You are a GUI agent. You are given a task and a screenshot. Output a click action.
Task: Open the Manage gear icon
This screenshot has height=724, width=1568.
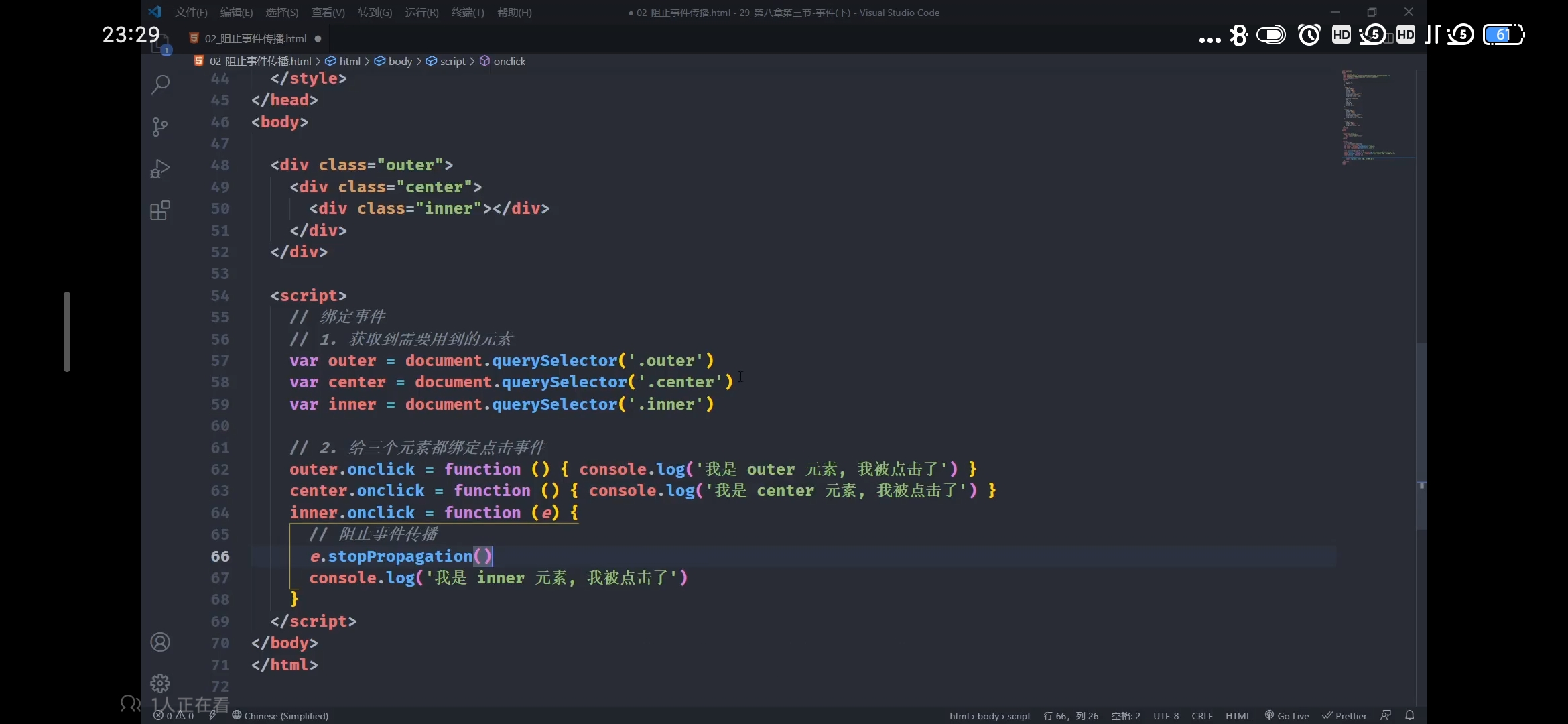(160, 683)
